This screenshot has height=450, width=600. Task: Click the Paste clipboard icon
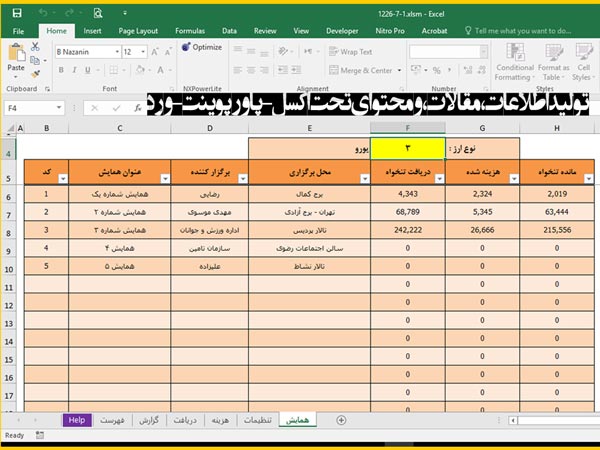point(16,53)
